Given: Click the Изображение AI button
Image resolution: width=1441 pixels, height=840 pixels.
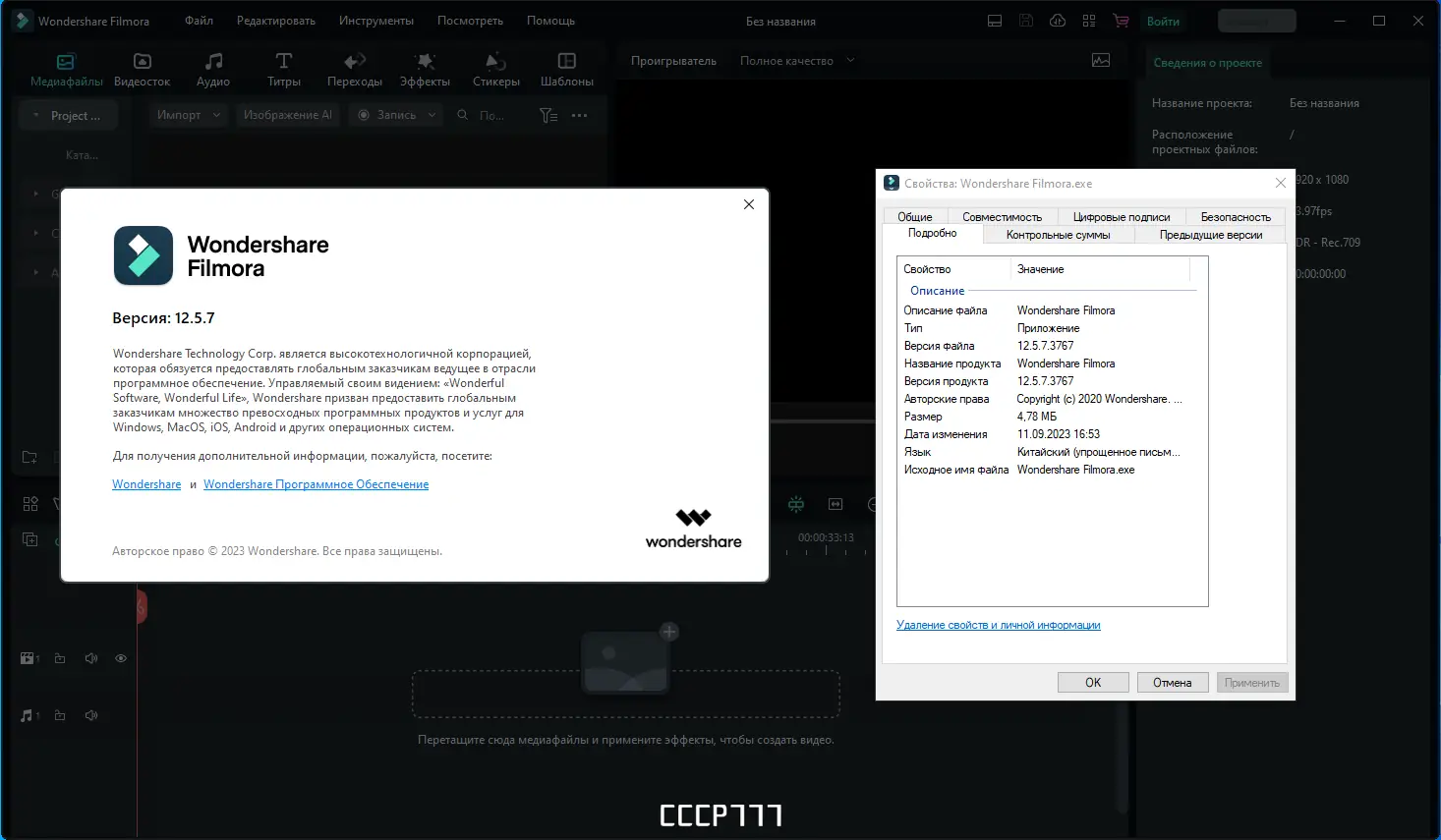Looking at the screenshot, I should coord(288,115).
